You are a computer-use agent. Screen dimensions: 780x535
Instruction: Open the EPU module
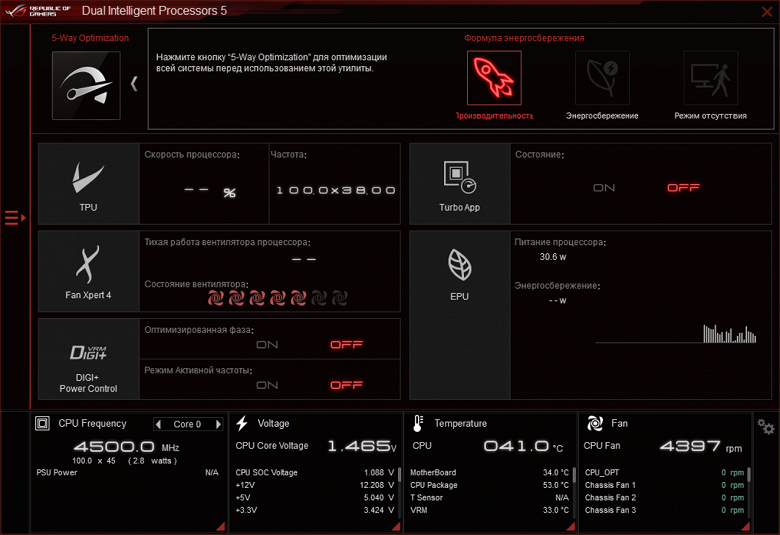(460, 315)
